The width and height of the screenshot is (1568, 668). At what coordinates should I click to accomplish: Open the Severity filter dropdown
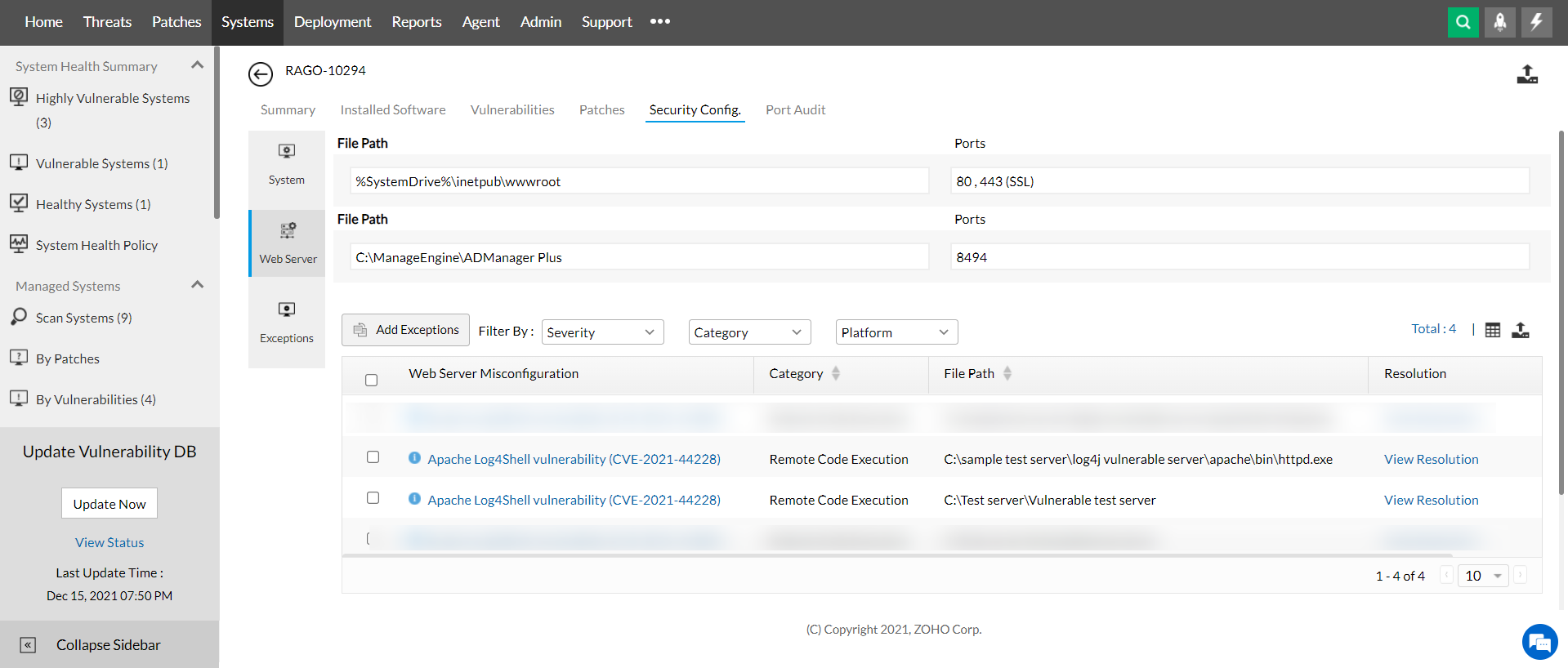point(602,332)
